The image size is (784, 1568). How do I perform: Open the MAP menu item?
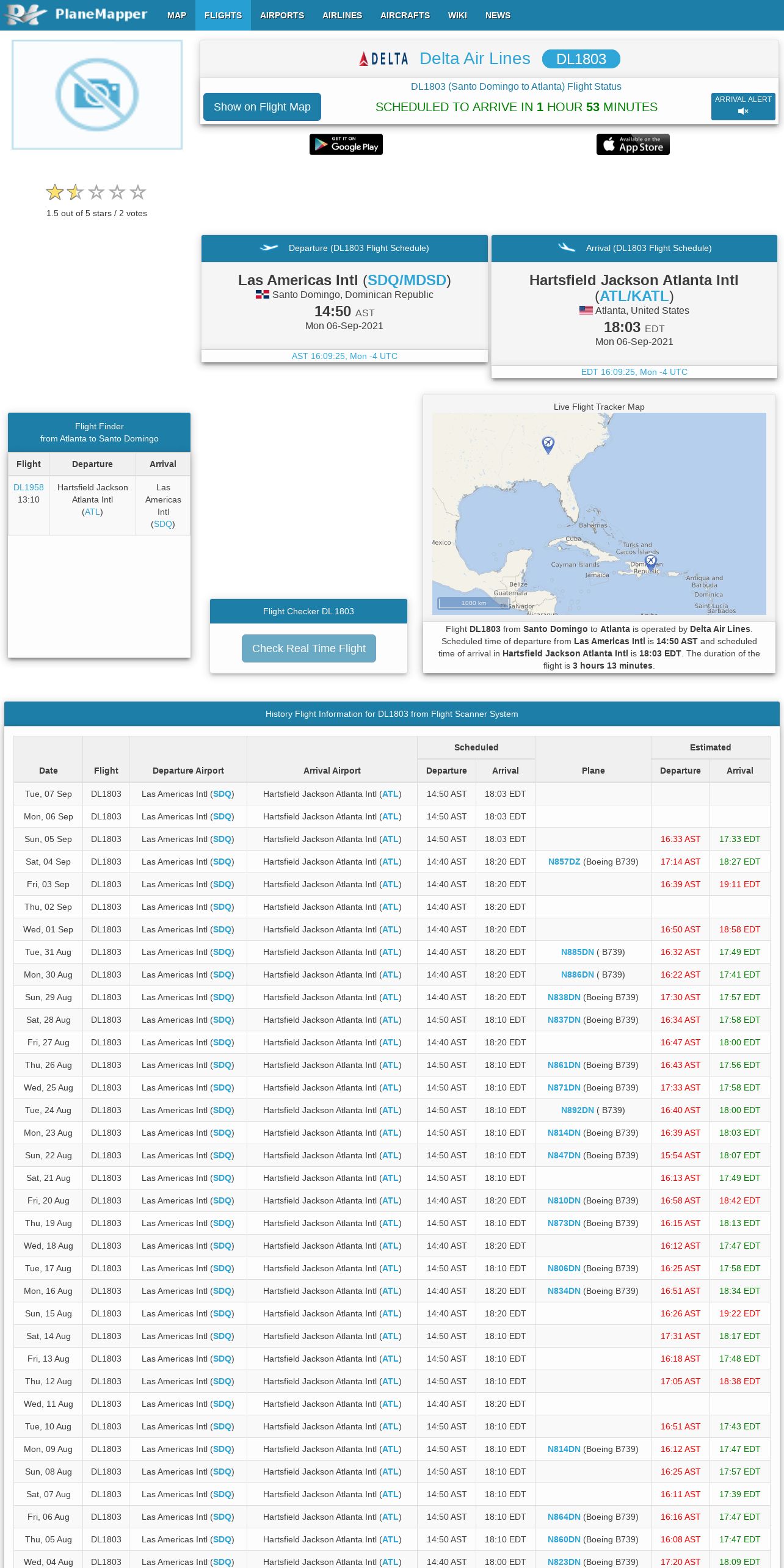click(x=176, y=15)
